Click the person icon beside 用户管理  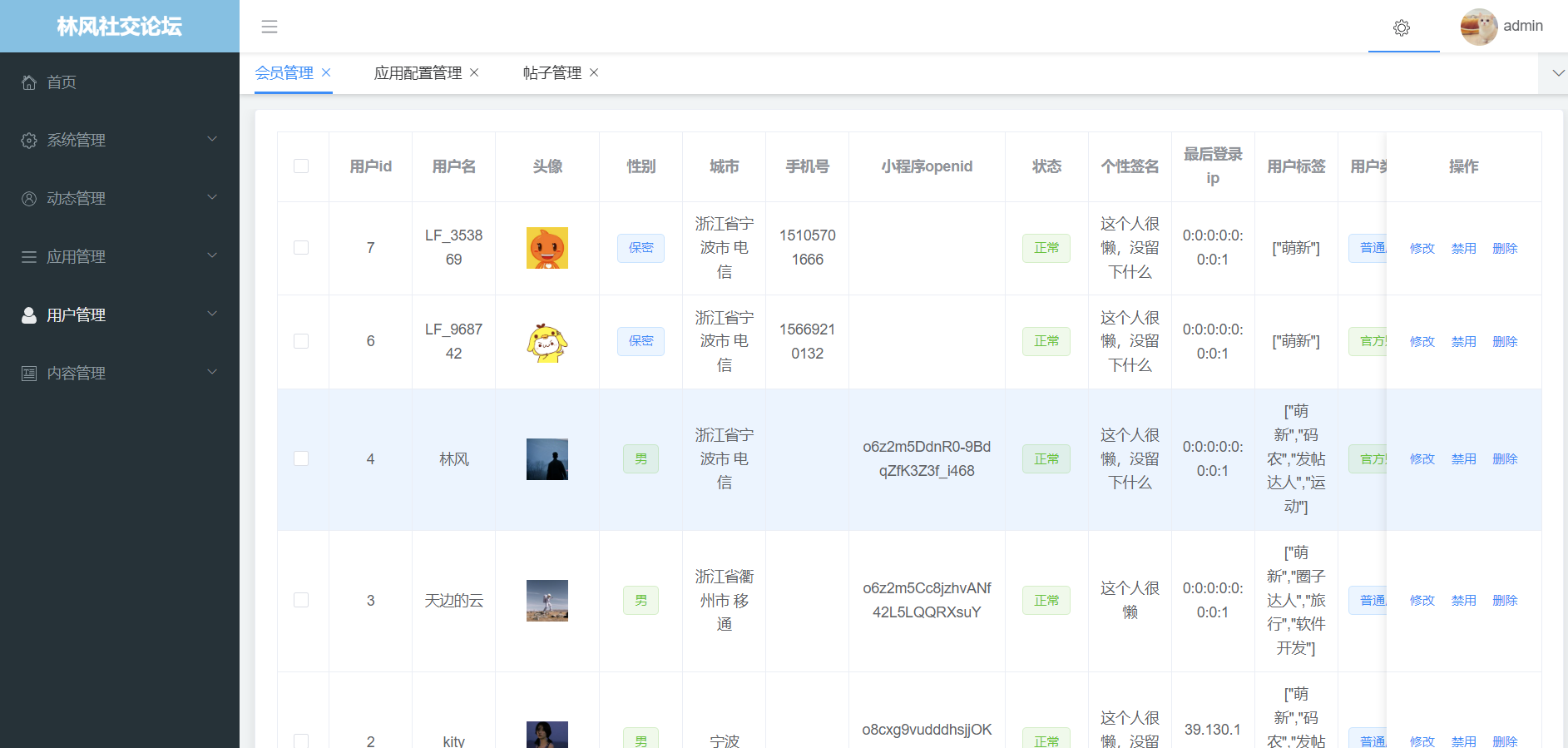click(x=29, y=315)
